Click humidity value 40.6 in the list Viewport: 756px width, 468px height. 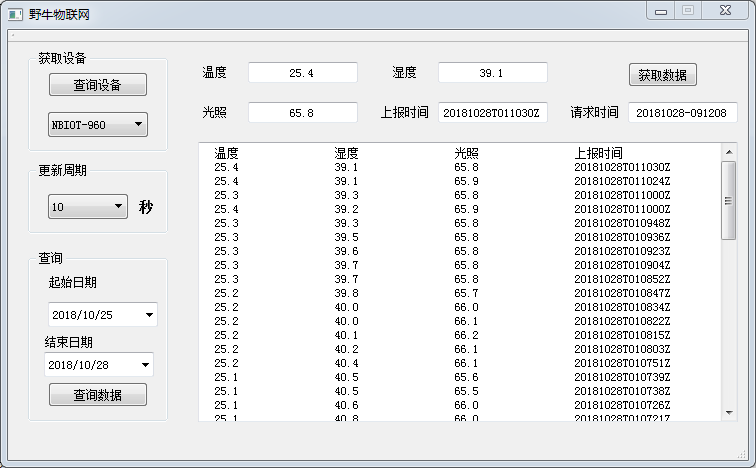tap(346, 405)
